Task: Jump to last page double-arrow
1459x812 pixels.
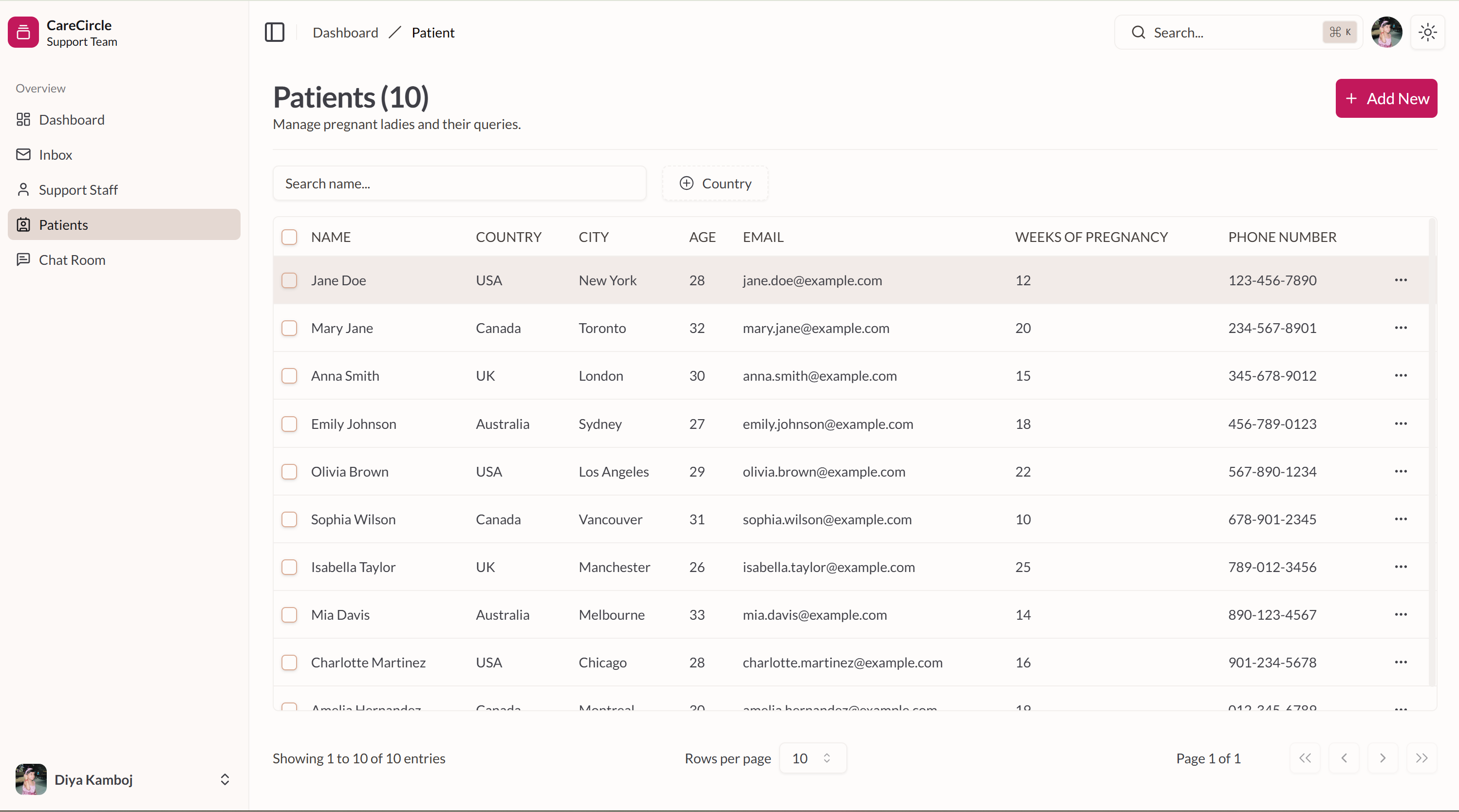Action: point(1421,758)
